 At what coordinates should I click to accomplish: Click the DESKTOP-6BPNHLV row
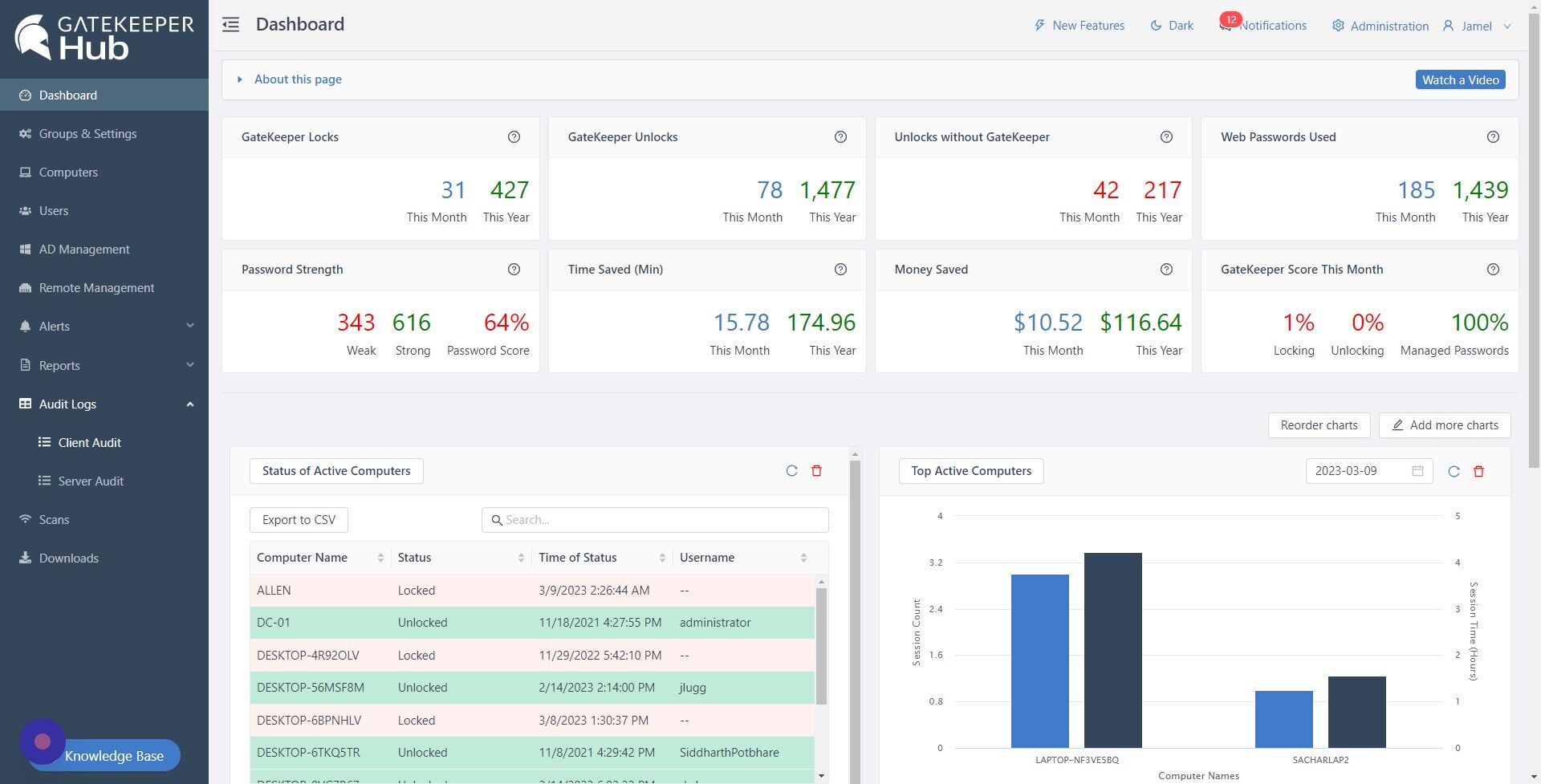532,721
